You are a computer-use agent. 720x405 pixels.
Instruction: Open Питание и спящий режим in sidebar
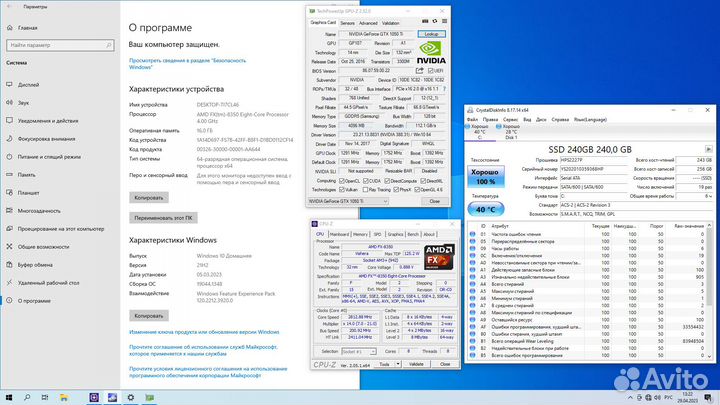coord(49,157)
